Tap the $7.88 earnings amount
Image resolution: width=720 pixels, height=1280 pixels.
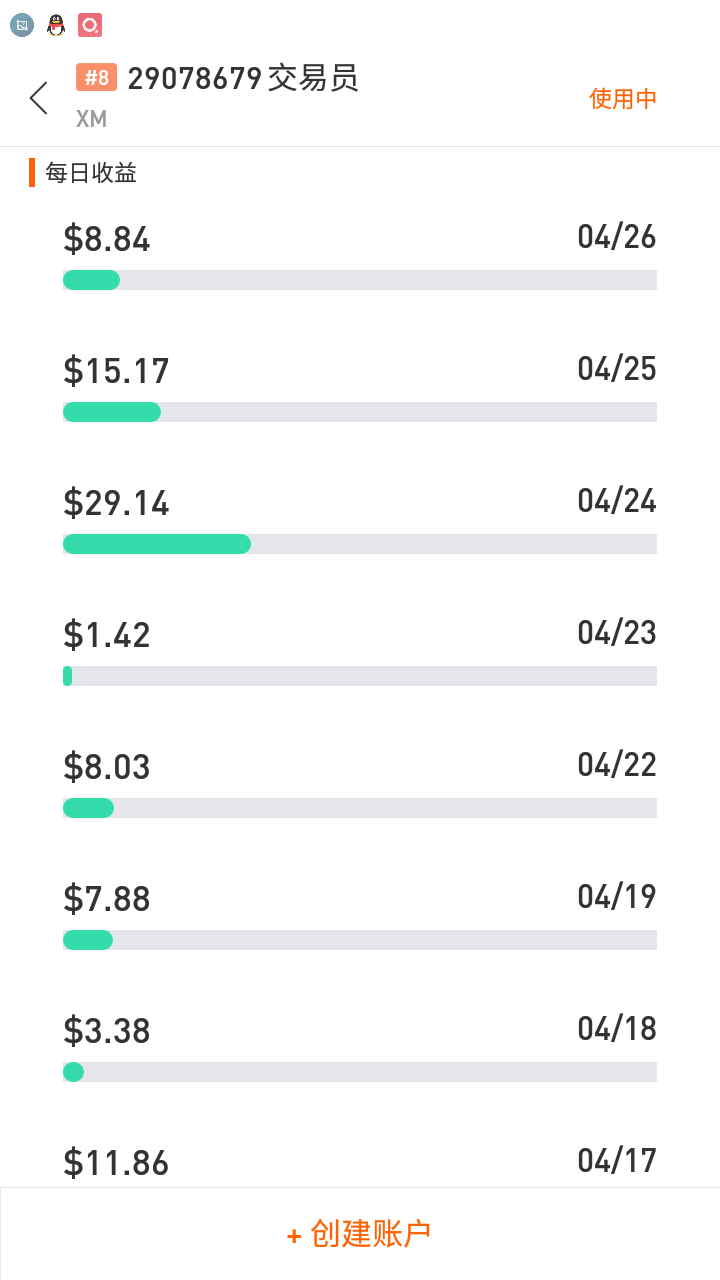point(107,899)
